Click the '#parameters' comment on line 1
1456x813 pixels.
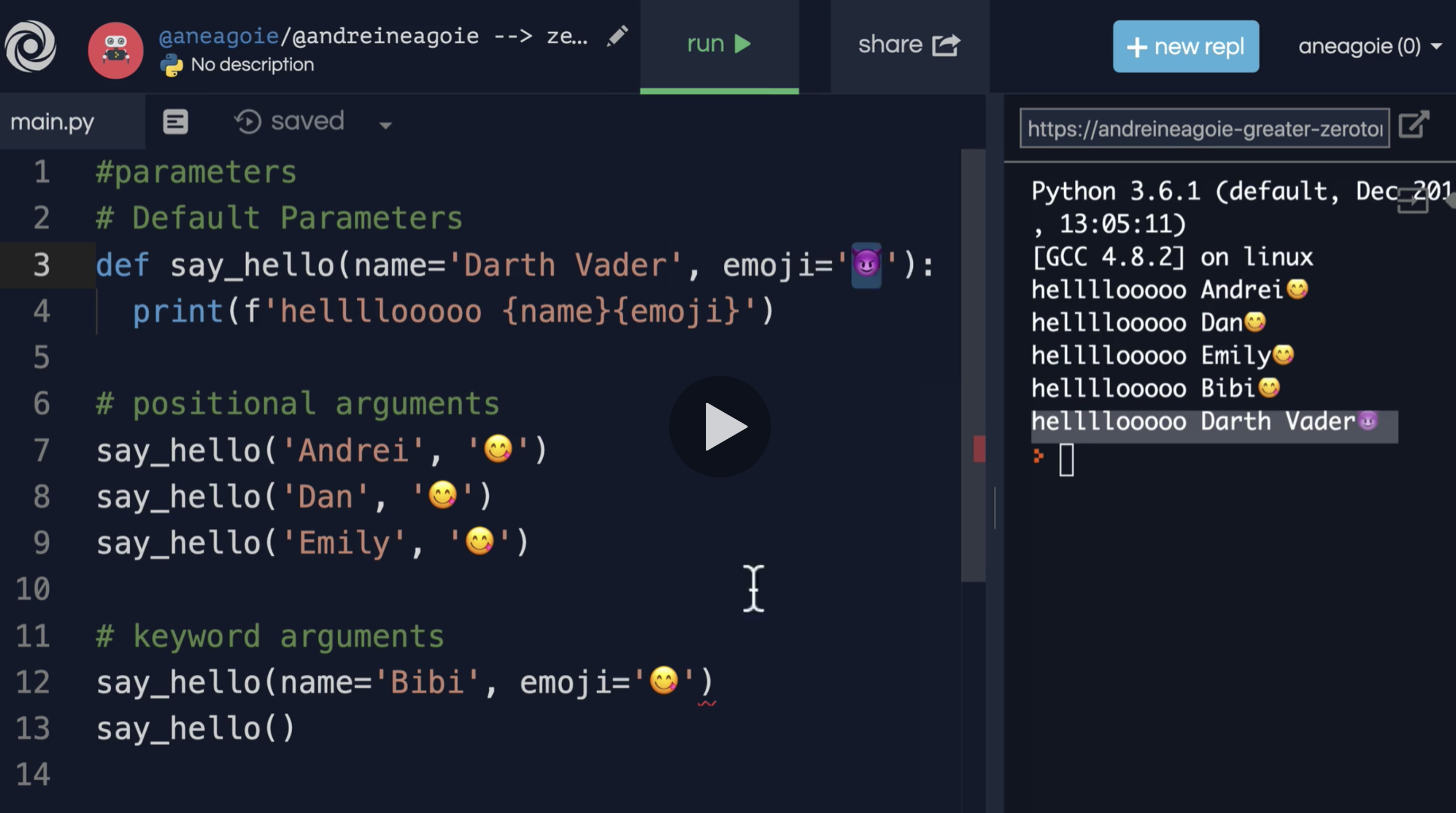196,171
